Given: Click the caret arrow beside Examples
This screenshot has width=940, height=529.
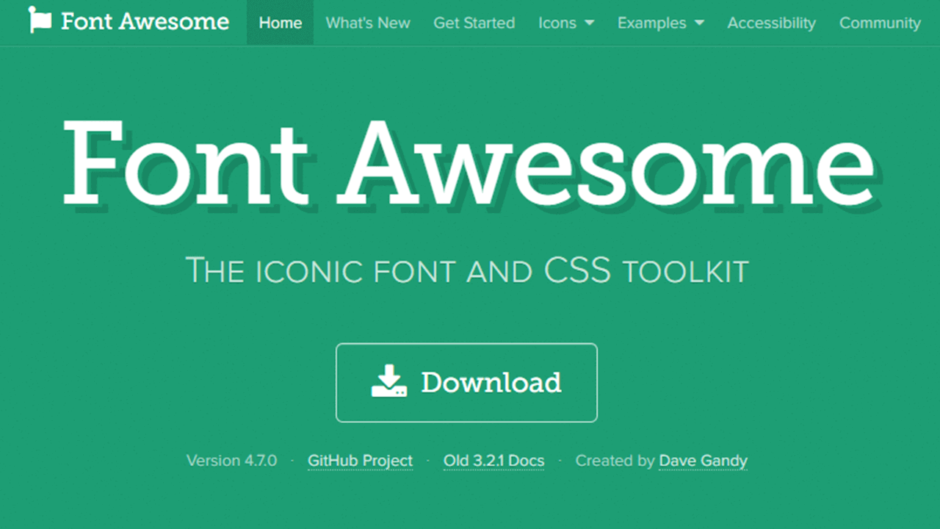Looking at the screenshot, I should tap(699, 23).
